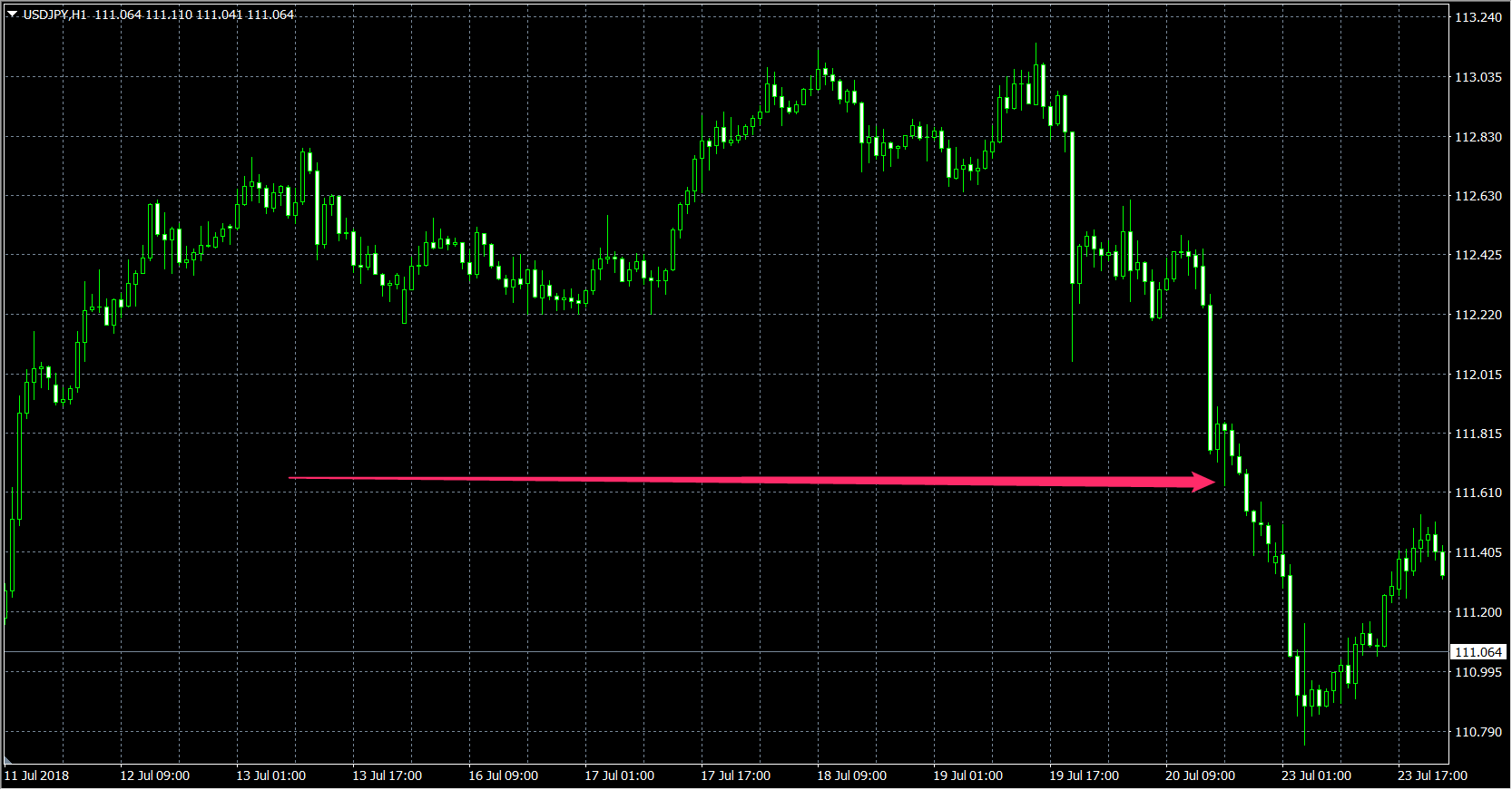Click the 16 Jul 09:00 time label

(x=504, y=775)
